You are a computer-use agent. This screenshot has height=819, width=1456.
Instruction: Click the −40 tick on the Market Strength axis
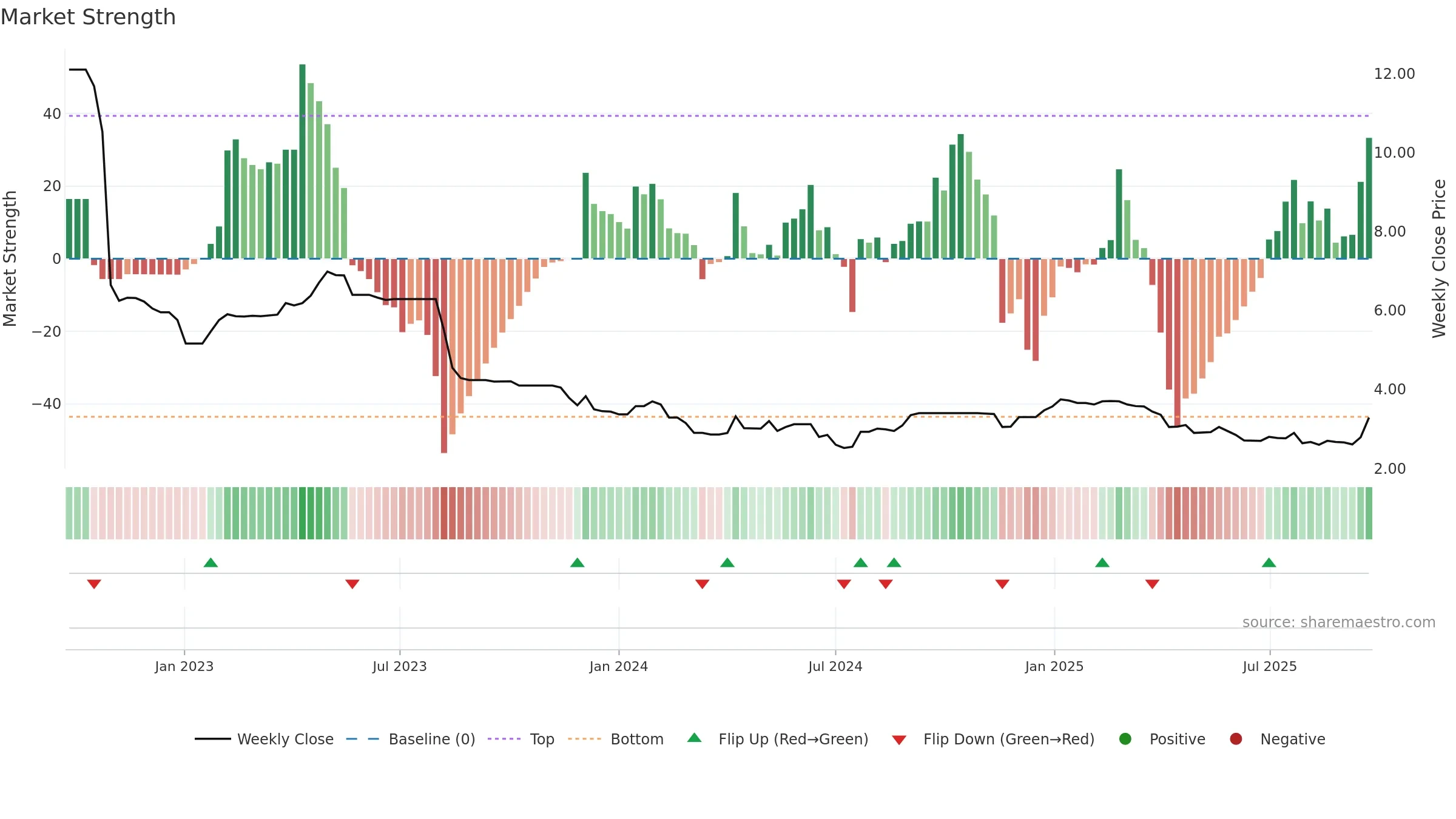click(x=47, y=404)
